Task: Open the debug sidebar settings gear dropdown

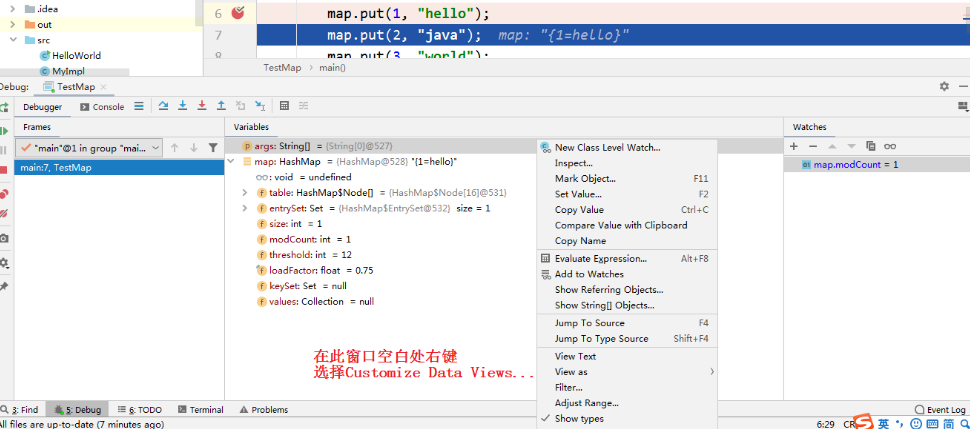Action: [4, 263]
